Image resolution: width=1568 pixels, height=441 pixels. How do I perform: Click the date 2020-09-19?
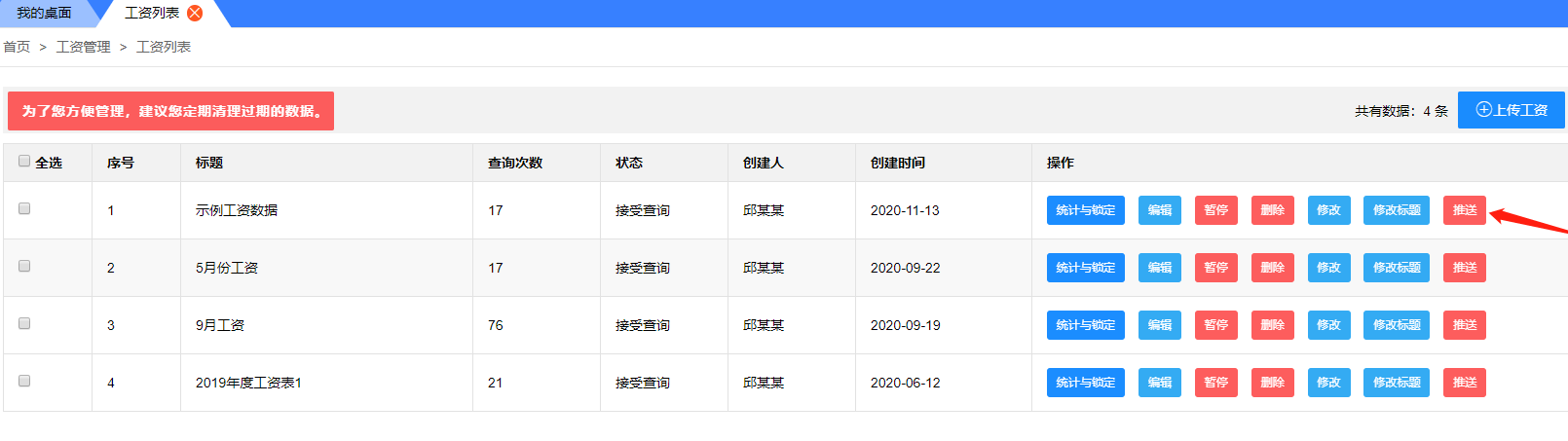click(x=905, y=325)
